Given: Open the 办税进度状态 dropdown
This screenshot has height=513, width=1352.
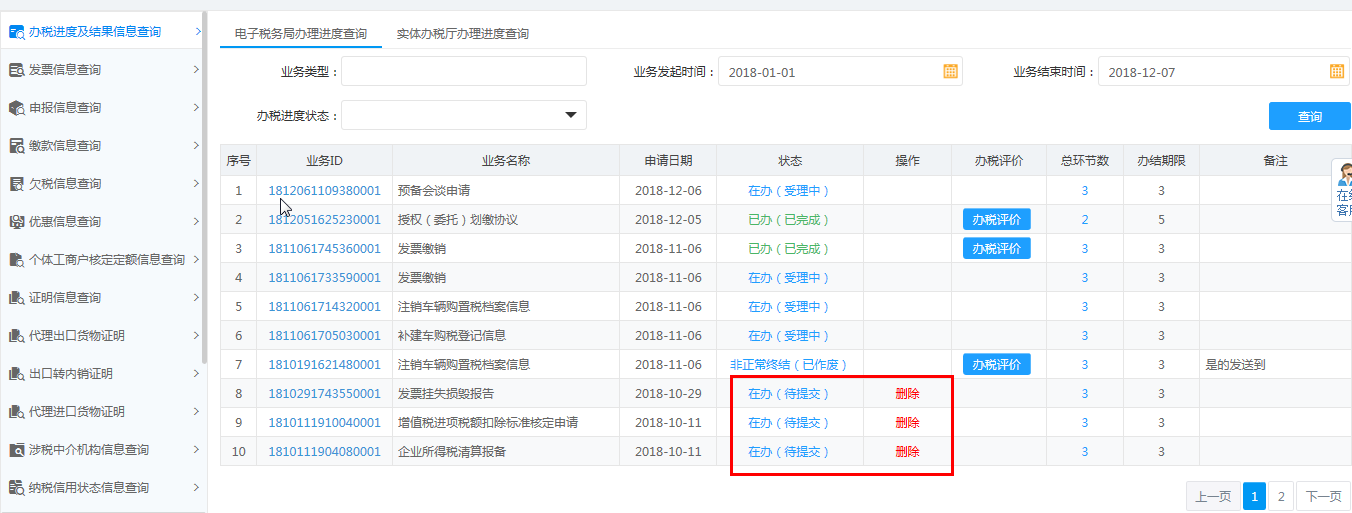Looking at the screenshot, I should 571,115.
